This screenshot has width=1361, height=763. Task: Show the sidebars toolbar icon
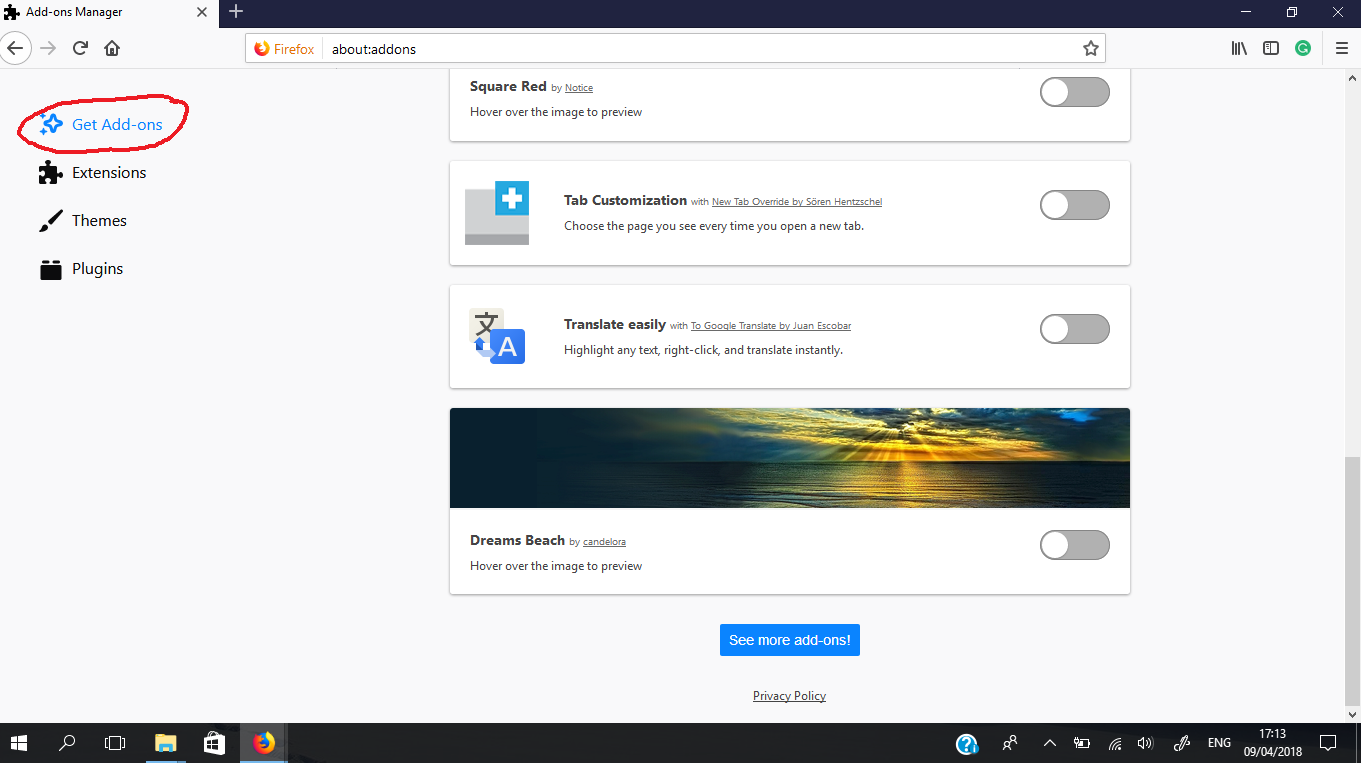coord(1271,48)
